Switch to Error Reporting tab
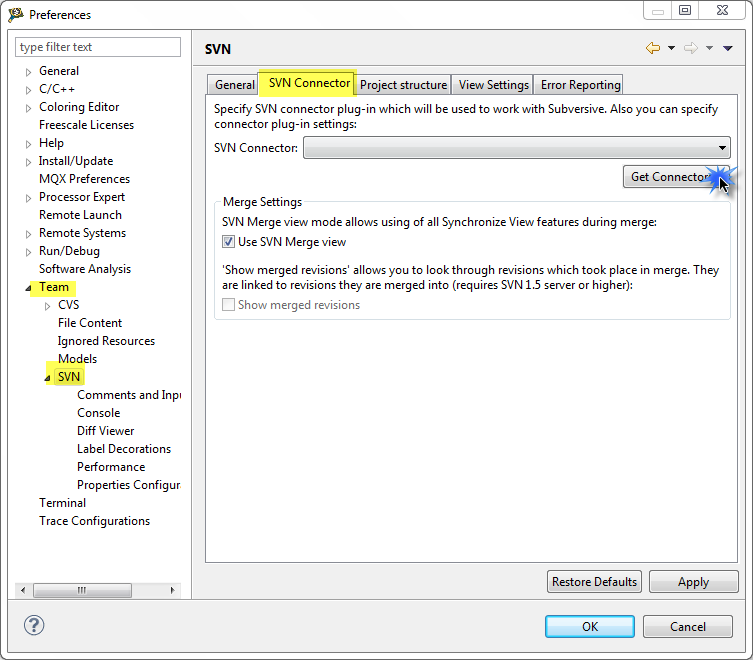The image size is (753, 660). (580, 85)
